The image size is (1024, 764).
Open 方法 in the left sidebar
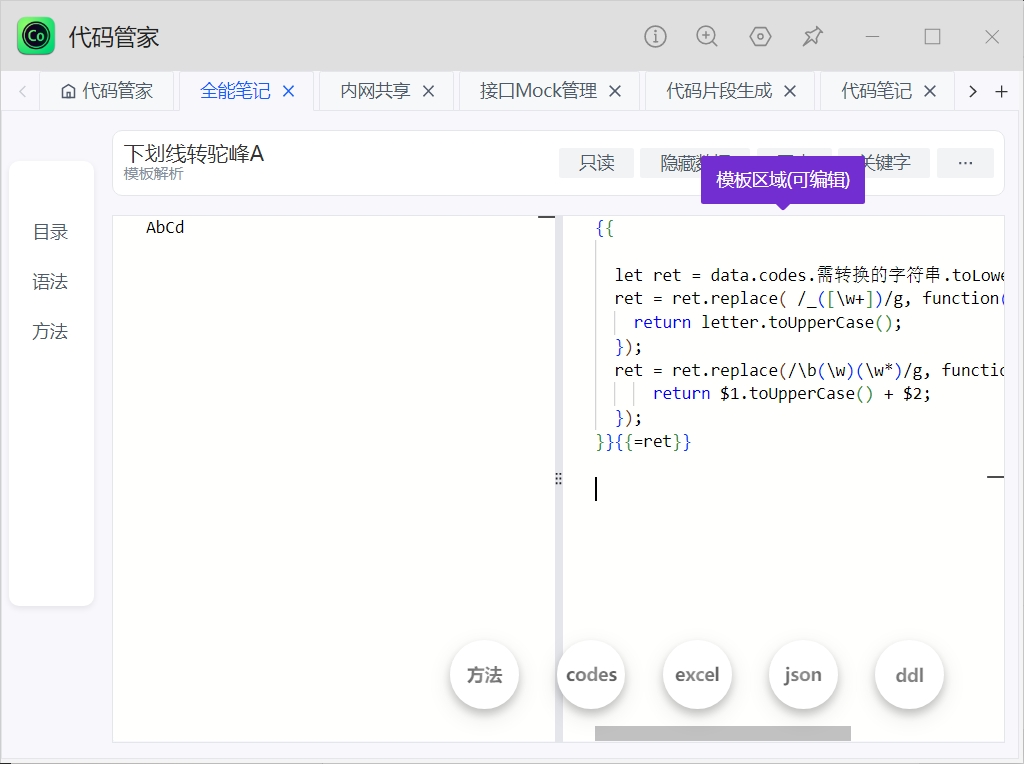click(x=50, y=331)
